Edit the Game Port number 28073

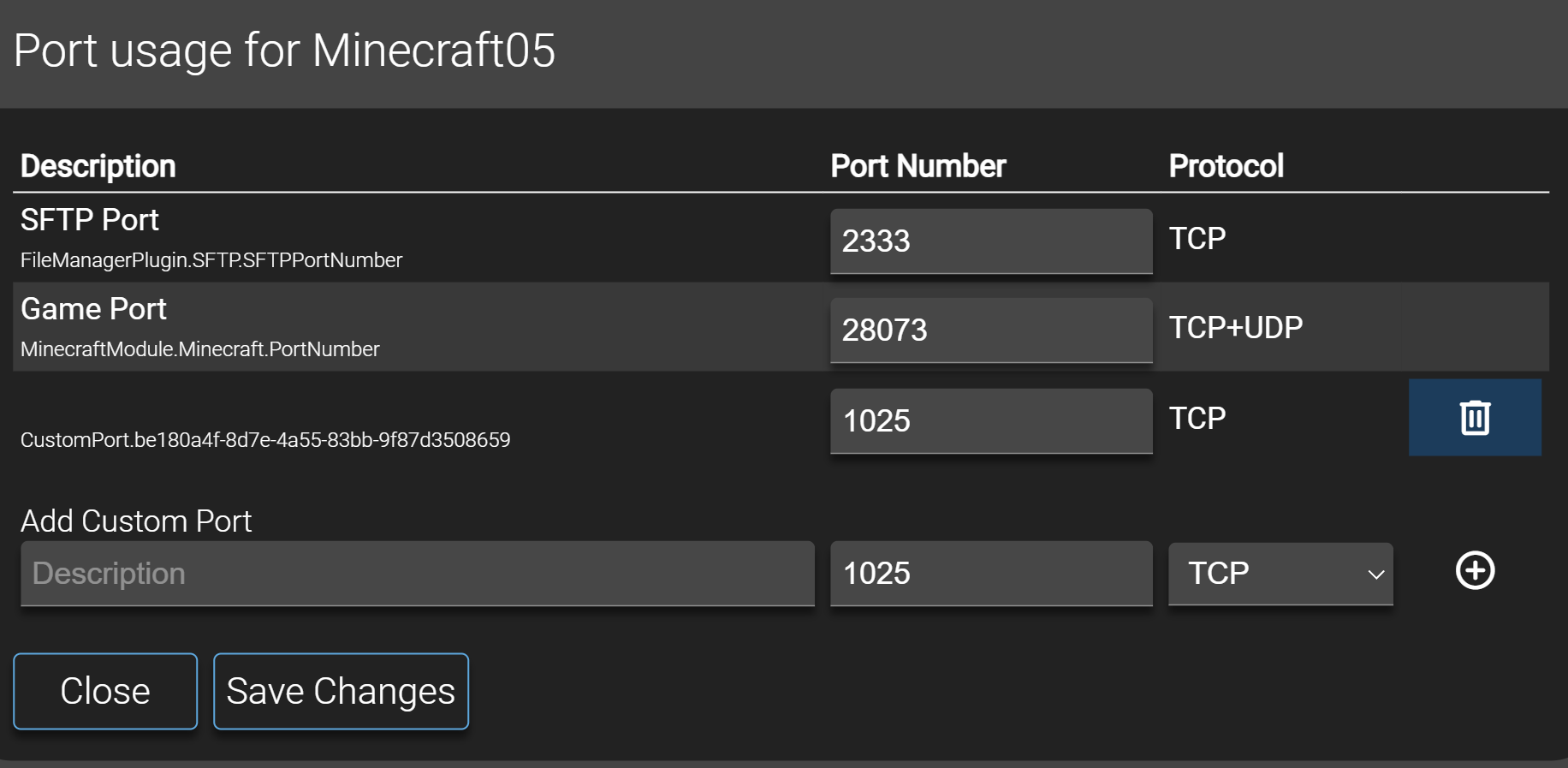(x=991, y=330)
